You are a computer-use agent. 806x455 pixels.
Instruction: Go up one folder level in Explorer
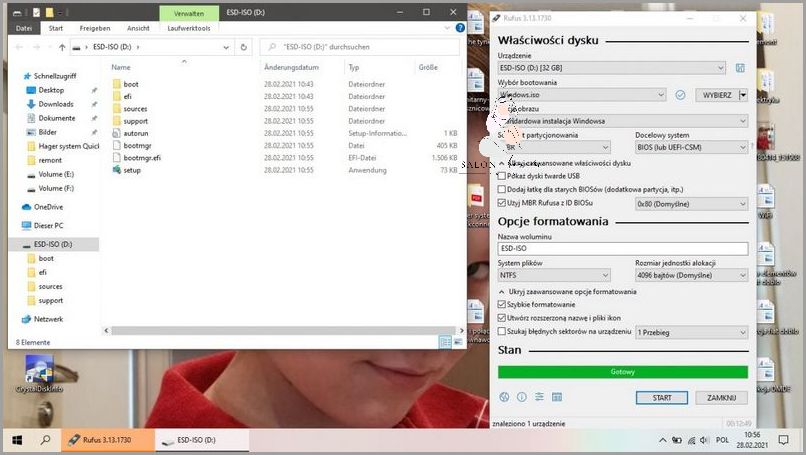point(62,47)
